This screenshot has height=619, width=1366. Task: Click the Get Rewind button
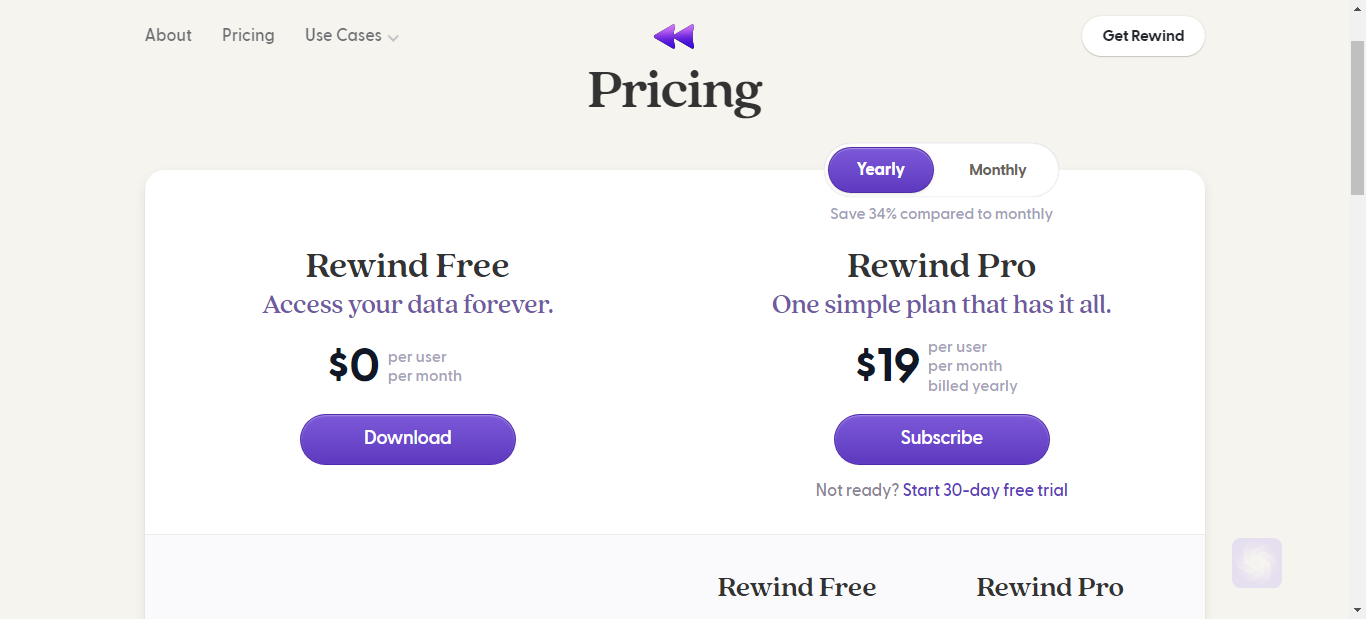coord(1143,36)
